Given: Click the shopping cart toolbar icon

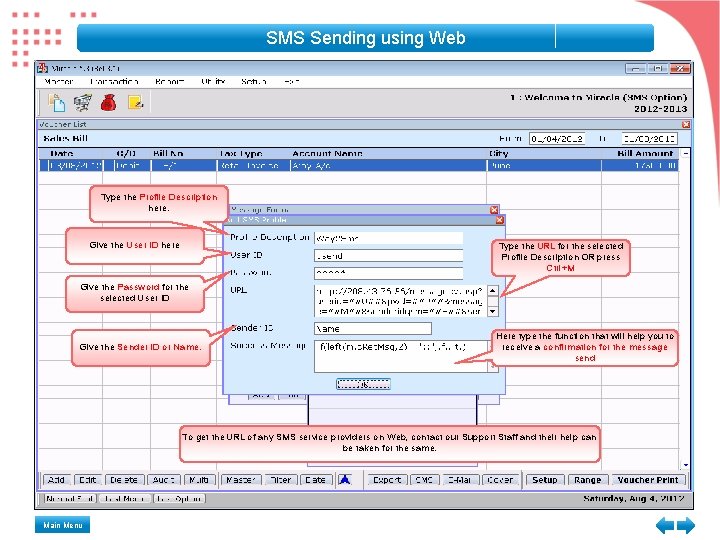Looking at the screenshot, I should coord(83,102).
